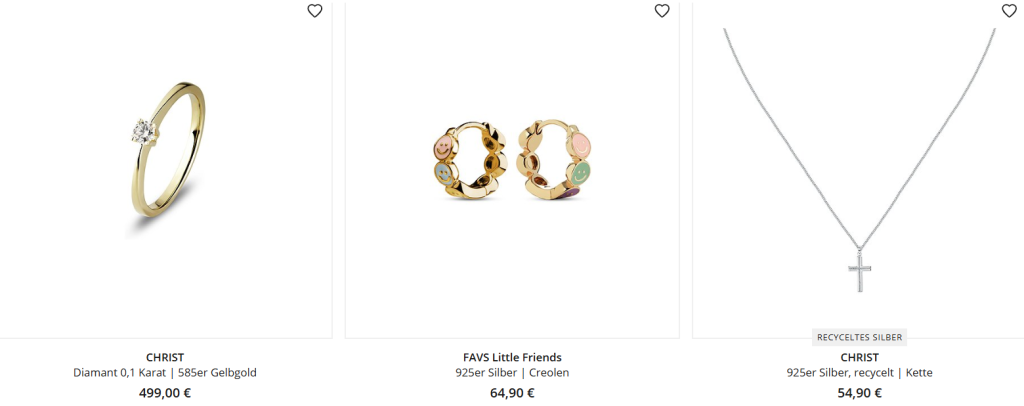Click the 54,90 € price
This screenshot has height=406, width=1024.
(859, 393)
